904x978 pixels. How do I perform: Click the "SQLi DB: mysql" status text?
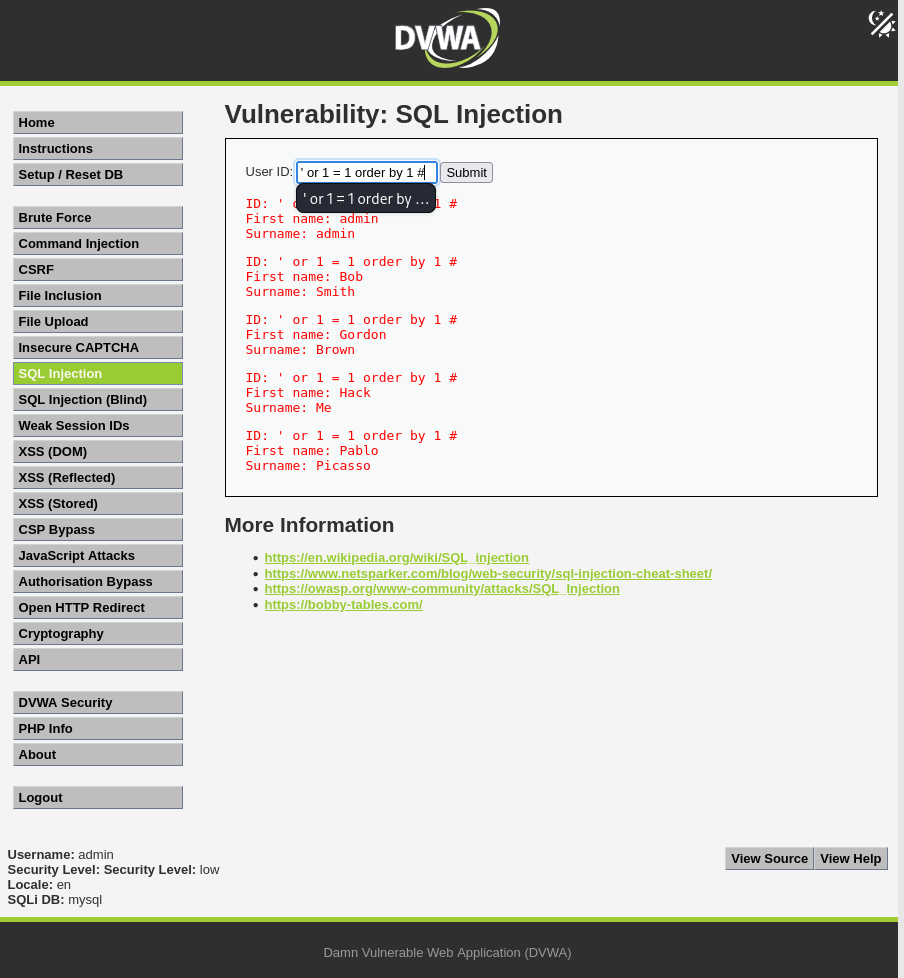point(55,899)
